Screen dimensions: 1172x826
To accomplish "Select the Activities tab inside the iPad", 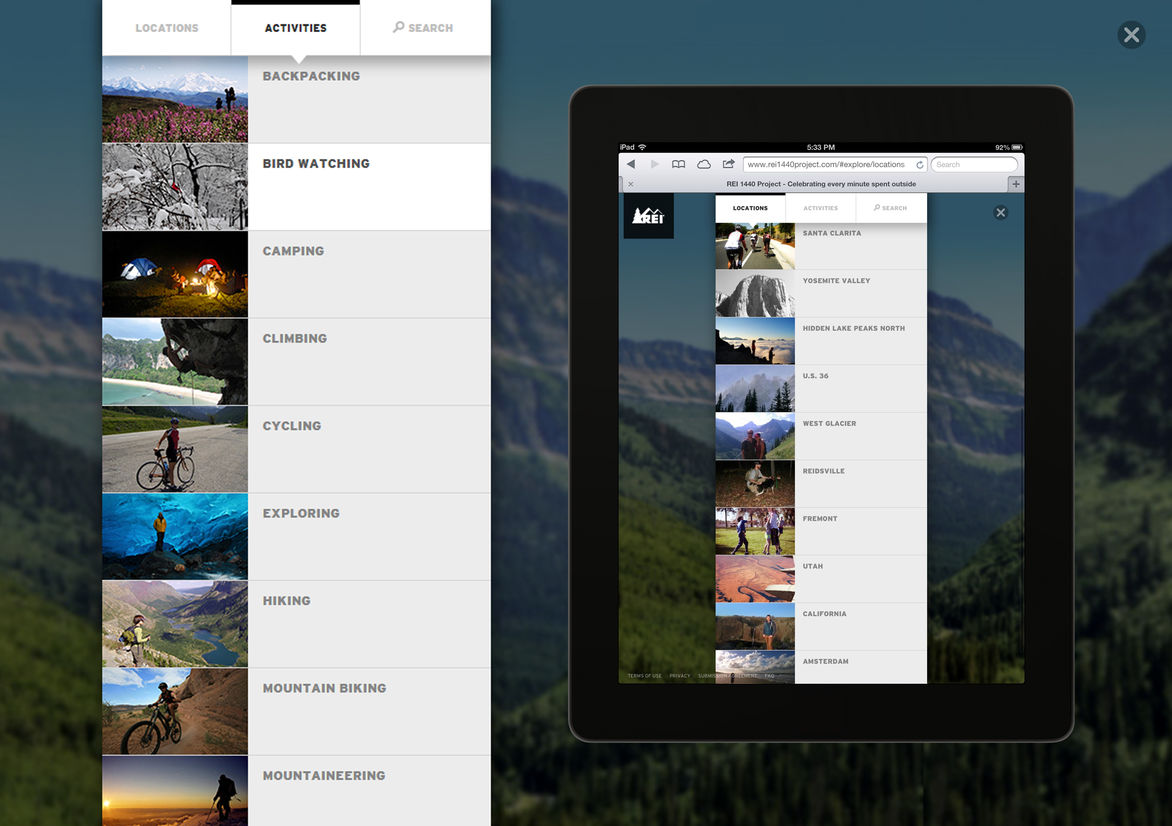I will point(820,208).
